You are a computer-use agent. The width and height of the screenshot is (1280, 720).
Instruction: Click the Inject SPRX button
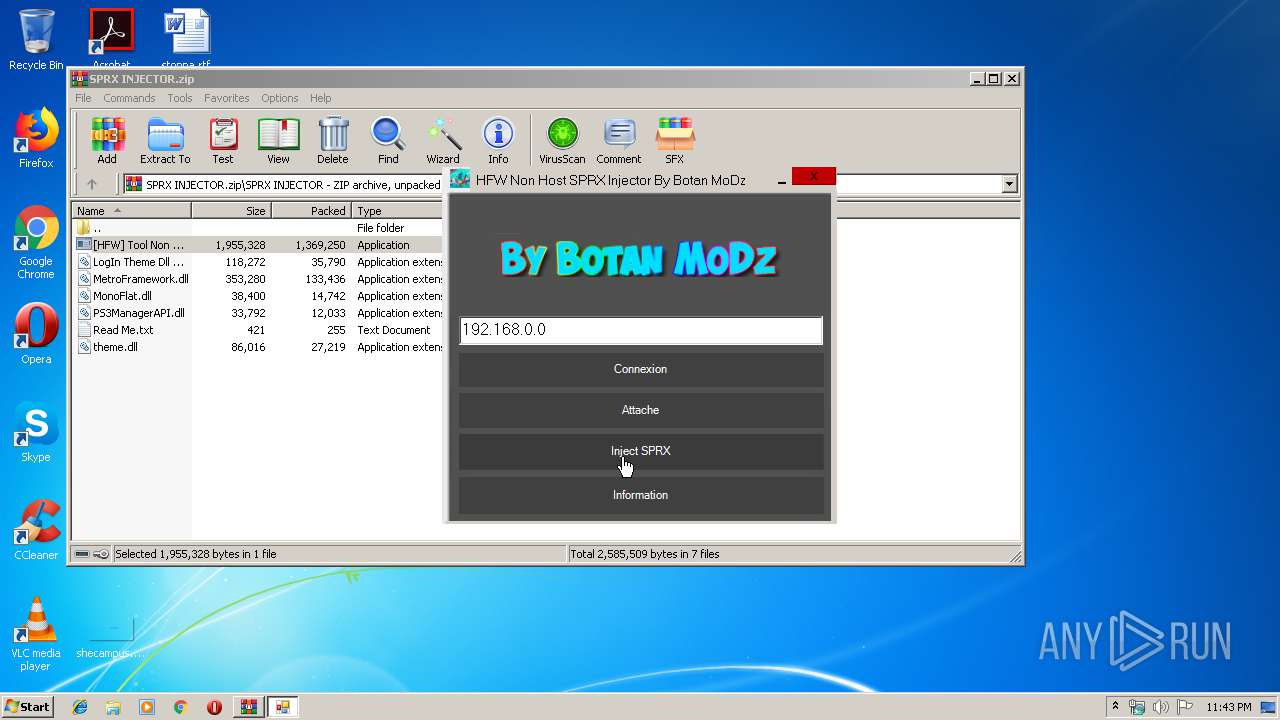(x=641, y=451)
